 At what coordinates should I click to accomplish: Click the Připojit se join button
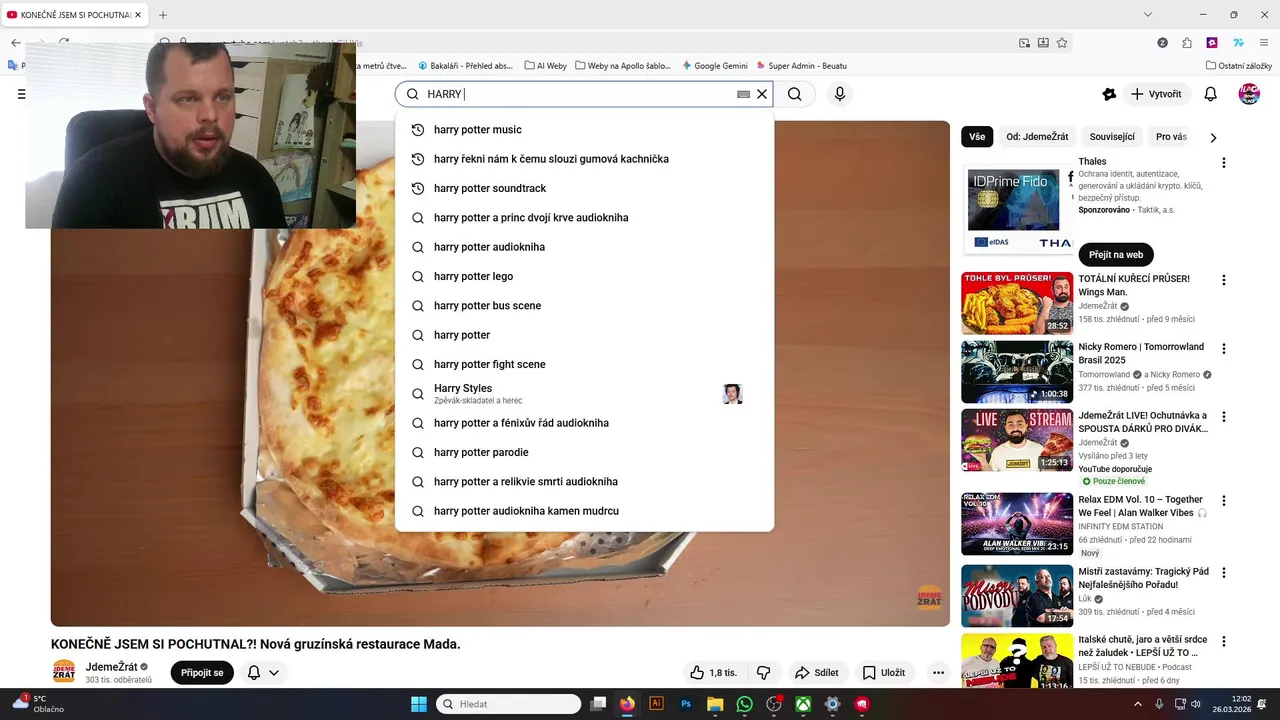pyautogui.click(x=202, y=673)
